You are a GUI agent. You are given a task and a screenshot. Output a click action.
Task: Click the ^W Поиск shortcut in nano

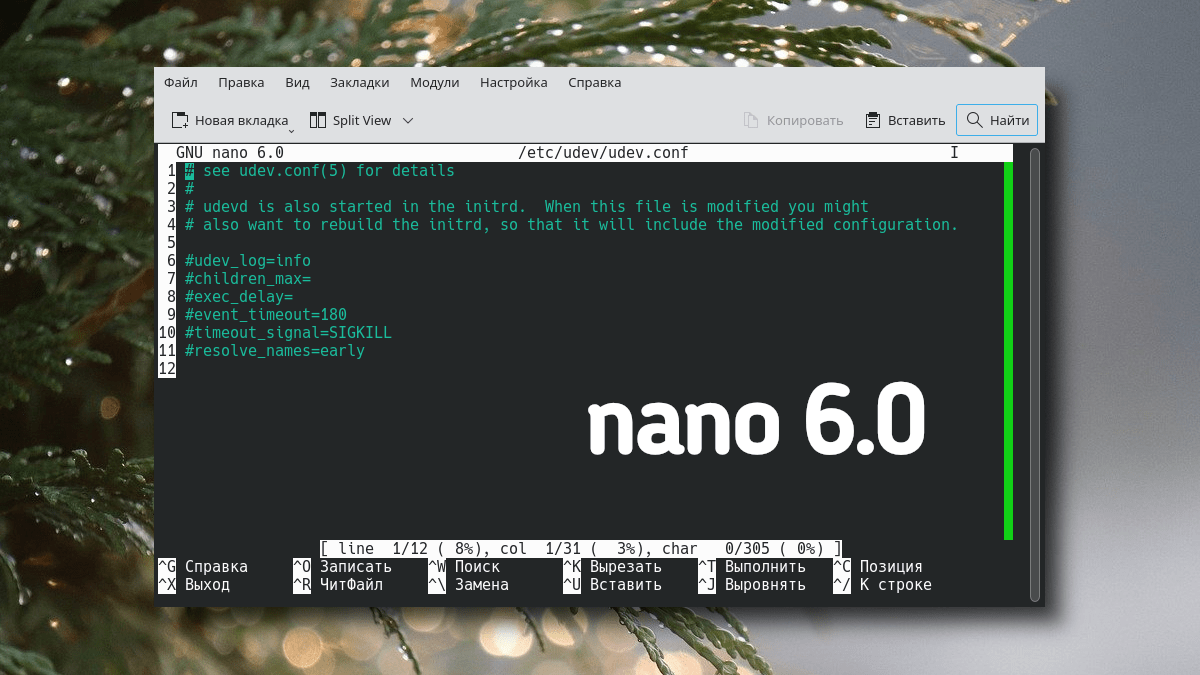(x=465, y=567)
